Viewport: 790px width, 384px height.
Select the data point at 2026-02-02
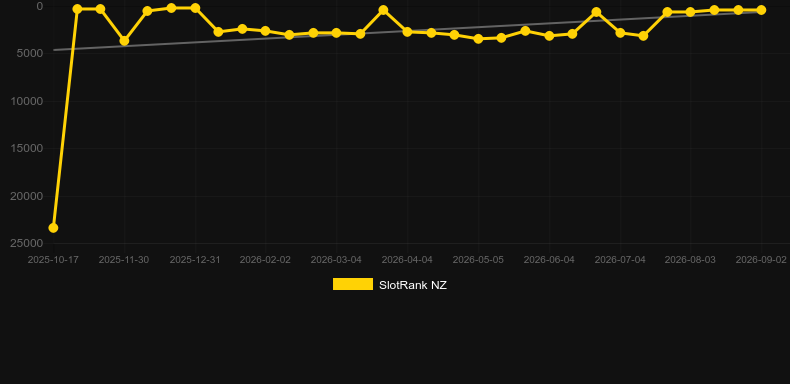tap(266, 31)
